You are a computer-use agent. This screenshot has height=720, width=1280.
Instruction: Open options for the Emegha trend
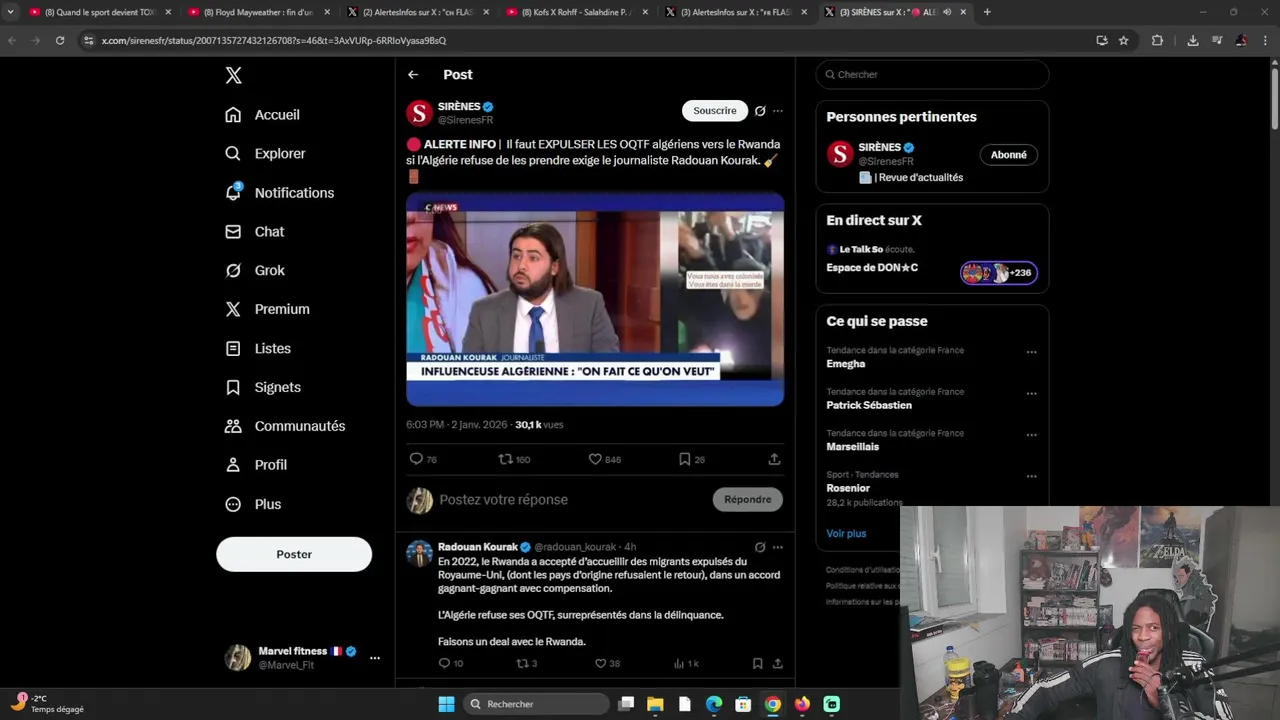coord(1031,352)
